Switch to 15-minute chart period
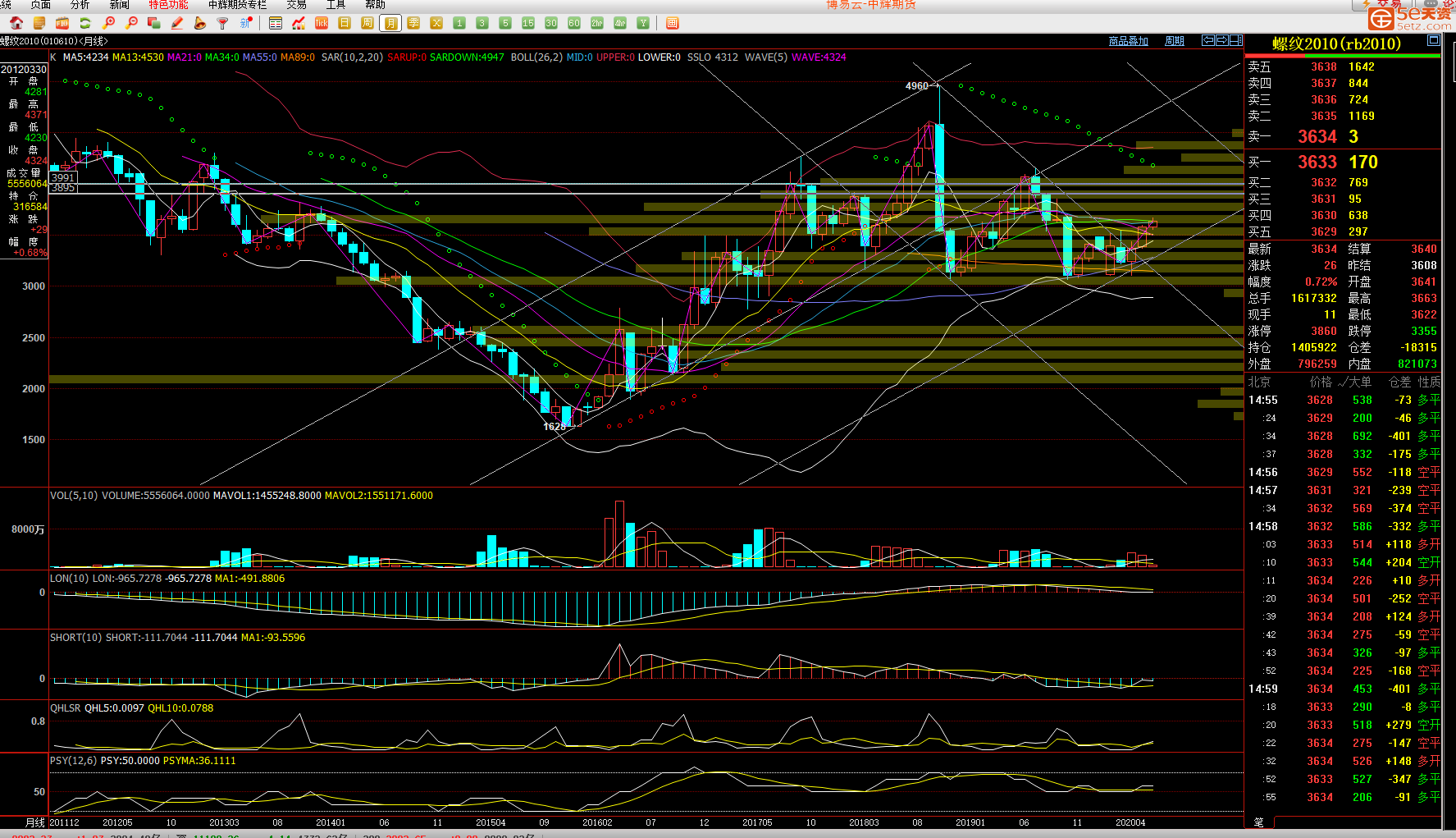The image size is (1456, 838). click(x=528, y=23)
